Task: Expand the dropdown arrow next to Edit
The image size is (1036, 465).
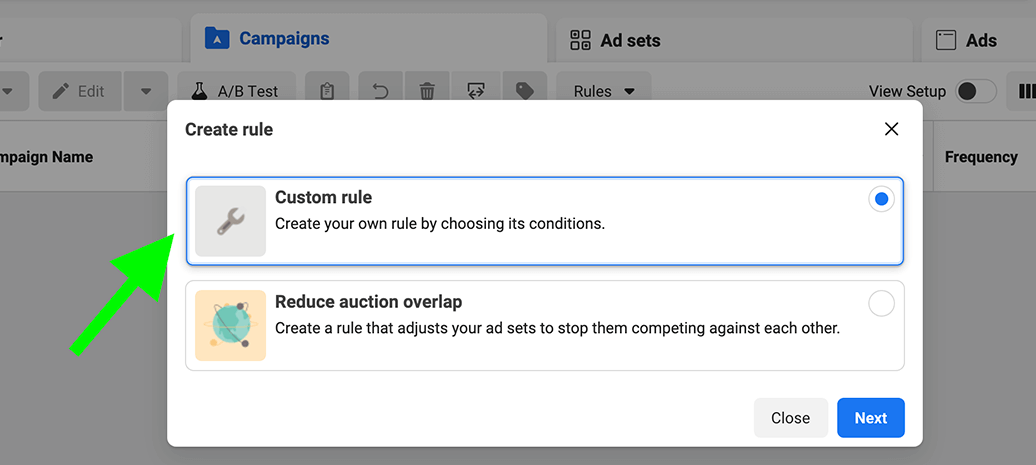Action: point(146,91)
